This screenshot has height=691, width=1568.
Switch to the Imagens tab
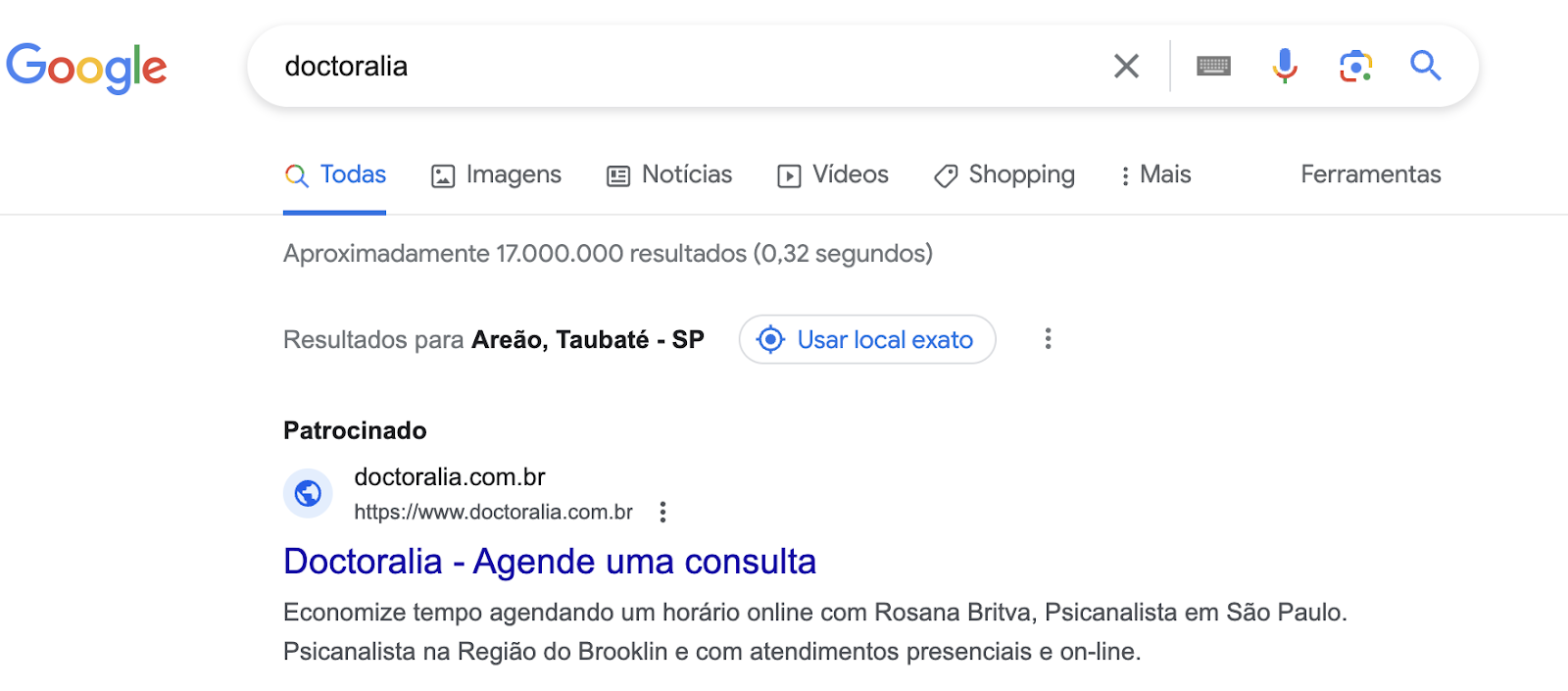coord(497,174)
